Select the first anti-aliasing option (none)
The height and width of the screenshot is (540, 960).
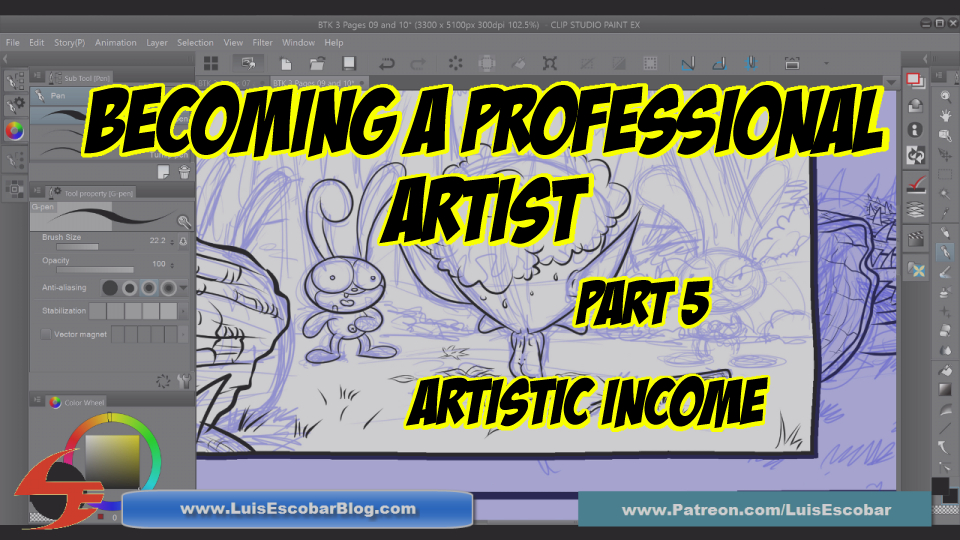110,288
